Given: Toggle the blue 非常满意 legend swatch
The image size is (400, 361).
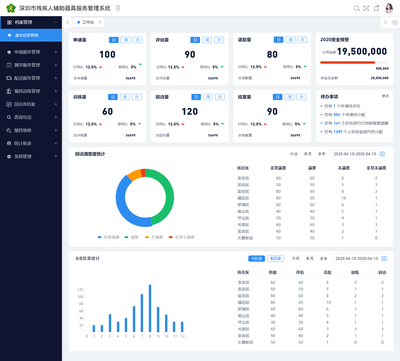Looking at the screenshot, I should [99, 237].
